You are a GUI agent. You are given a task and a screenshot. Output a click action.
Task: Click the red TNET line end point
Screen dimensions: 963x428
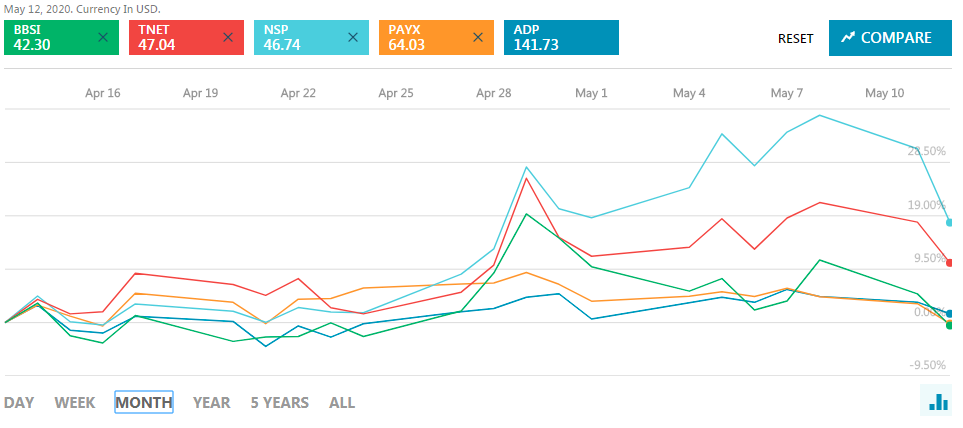point(949,262)
